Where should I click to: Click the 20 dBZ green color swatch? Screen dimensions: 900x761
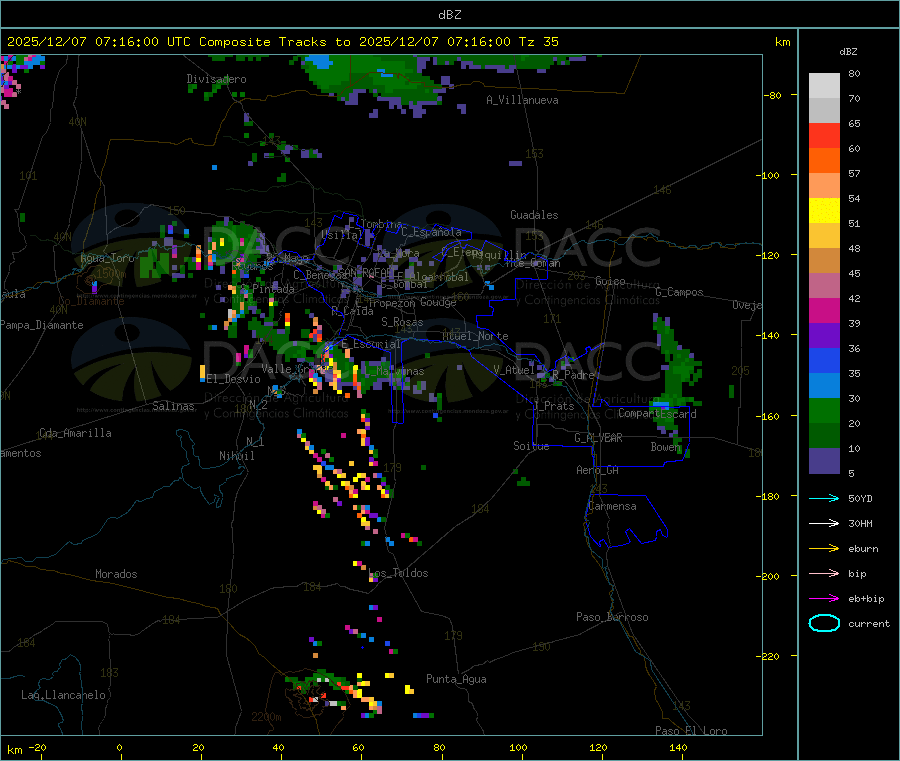[824, 436]
